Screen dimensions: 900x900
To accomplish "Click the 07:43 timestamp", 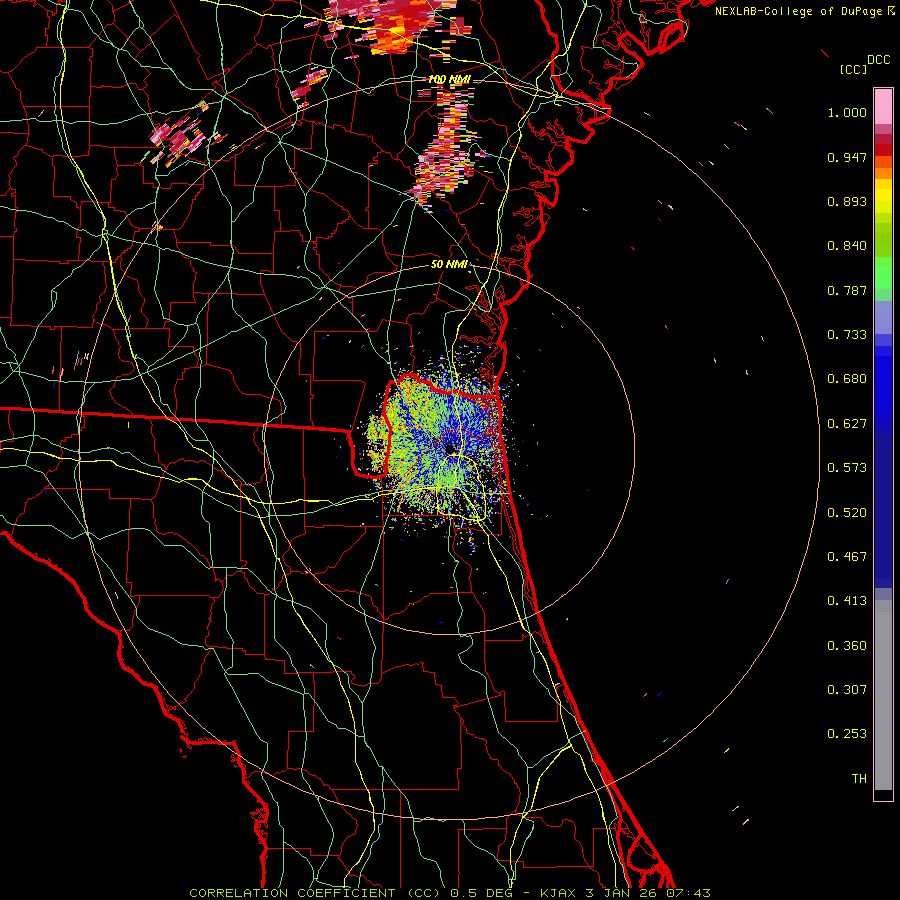I will [x=688, y=893].
